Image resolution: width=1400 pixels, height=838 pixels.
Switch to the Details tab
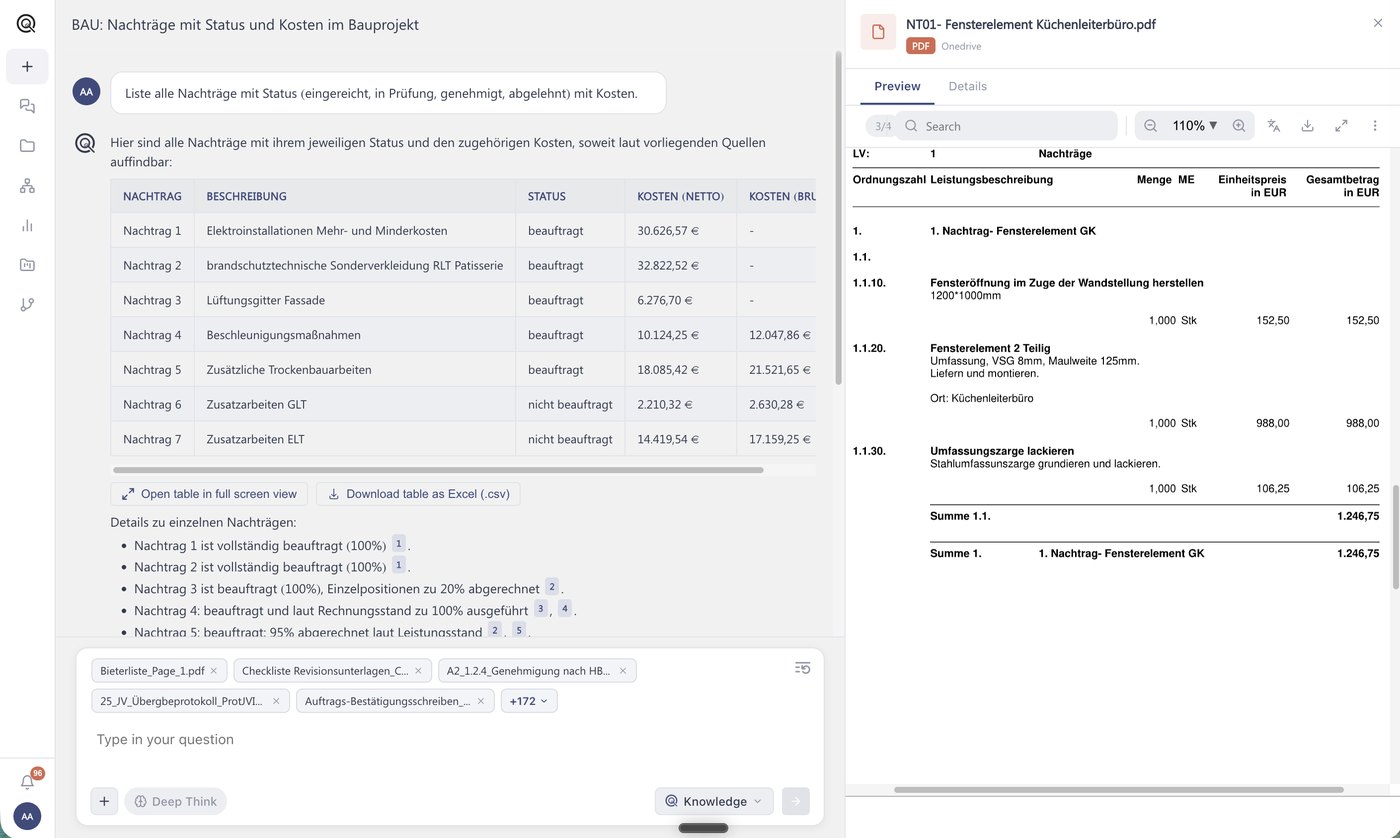(967, 86)
